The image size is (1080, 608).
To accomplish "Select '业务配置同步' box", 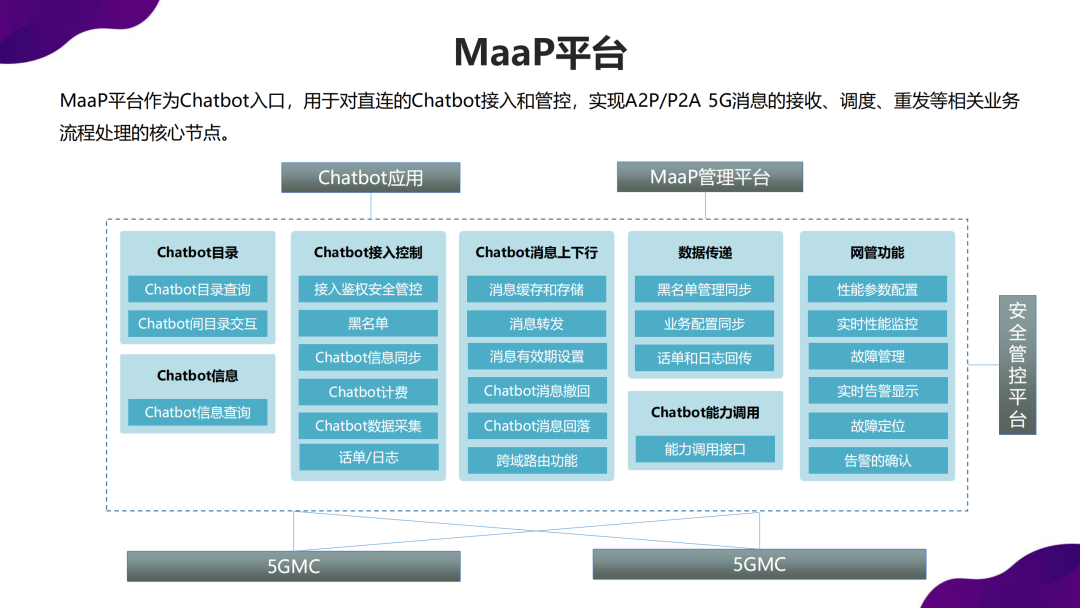I will [705, 324].
